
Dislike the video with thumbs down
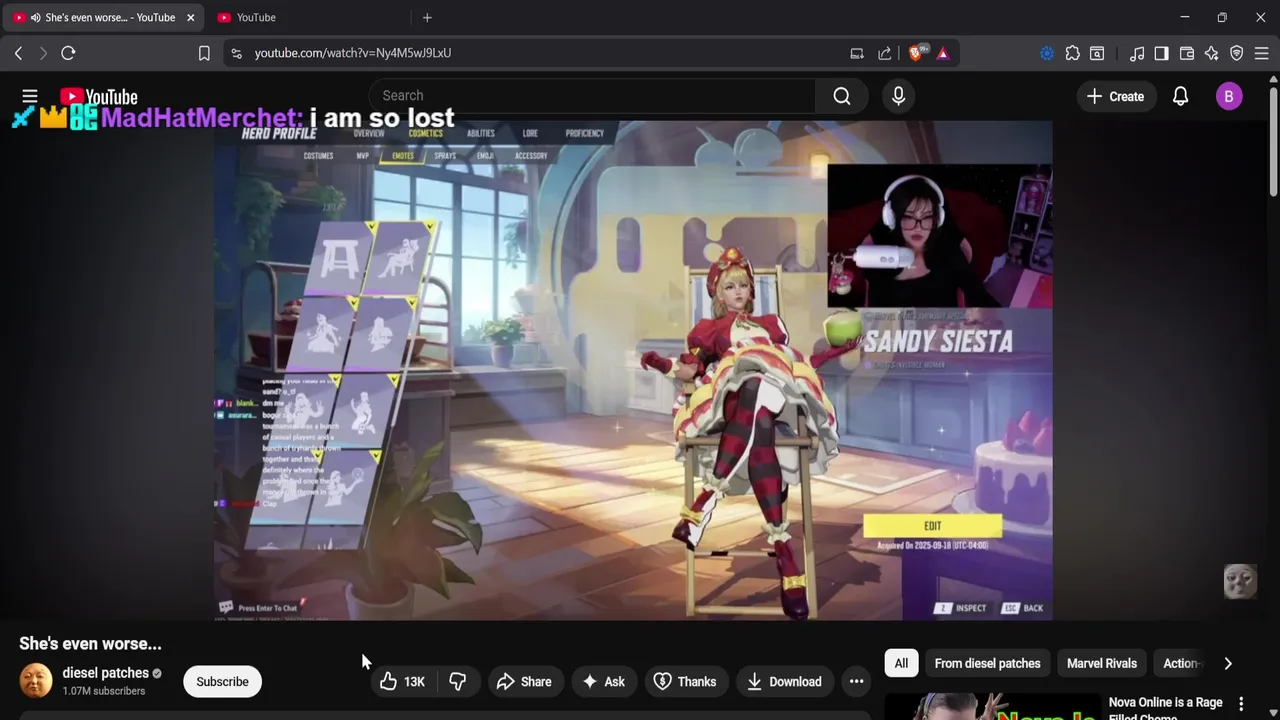458,682
